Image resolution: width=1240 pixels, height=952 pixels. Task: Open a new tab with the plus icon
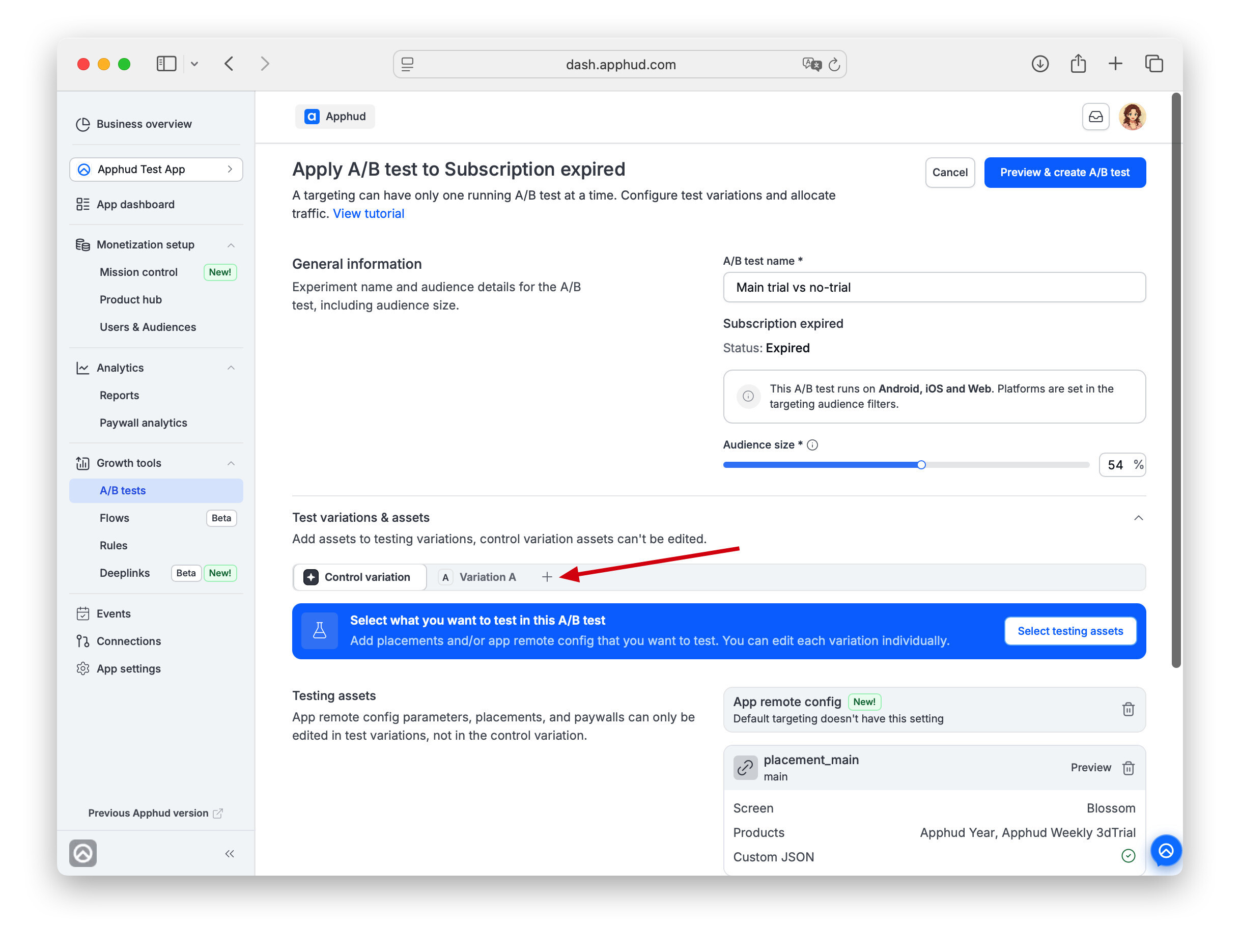point(1115,64)
